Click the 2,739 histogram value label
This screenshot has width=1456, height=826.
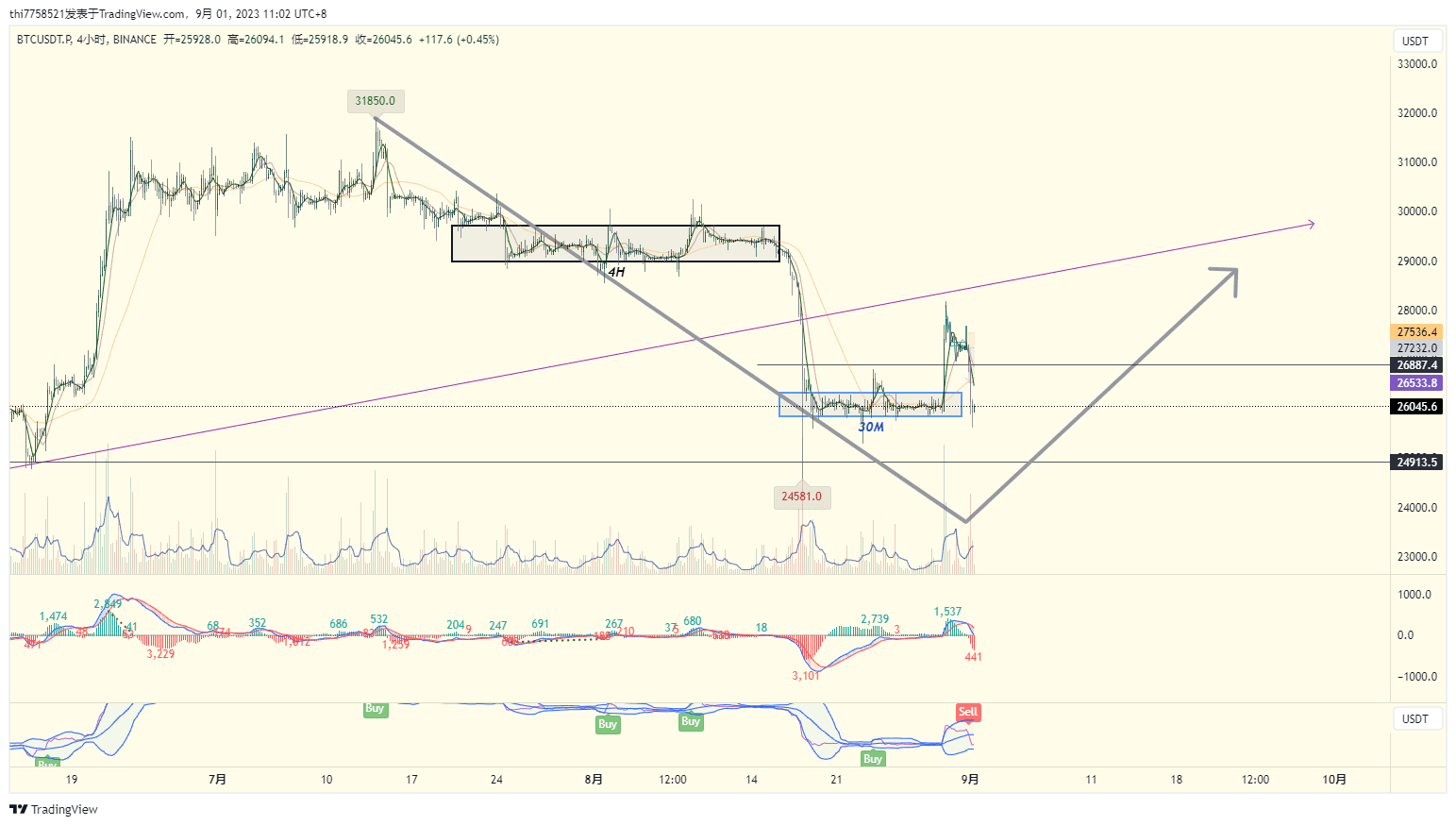coord(875,619)
